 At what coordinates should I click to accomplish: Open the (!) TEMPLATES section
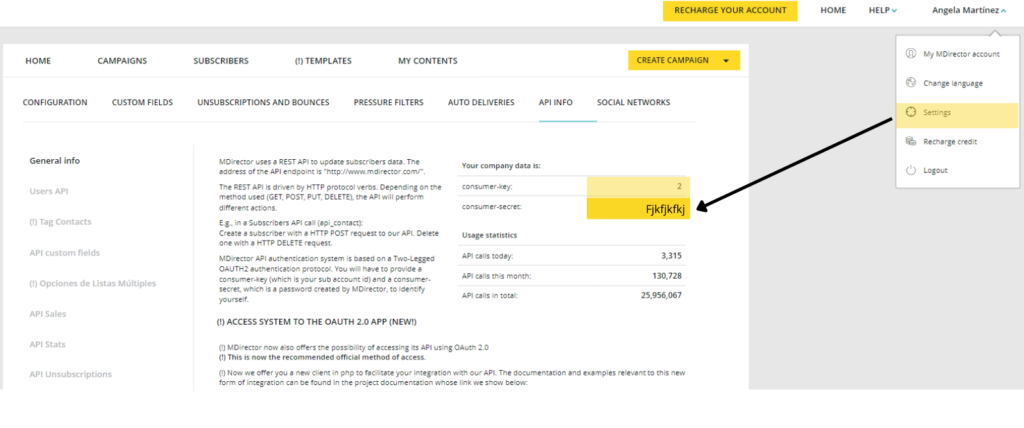pyautogui.click(x=323, y=61)
